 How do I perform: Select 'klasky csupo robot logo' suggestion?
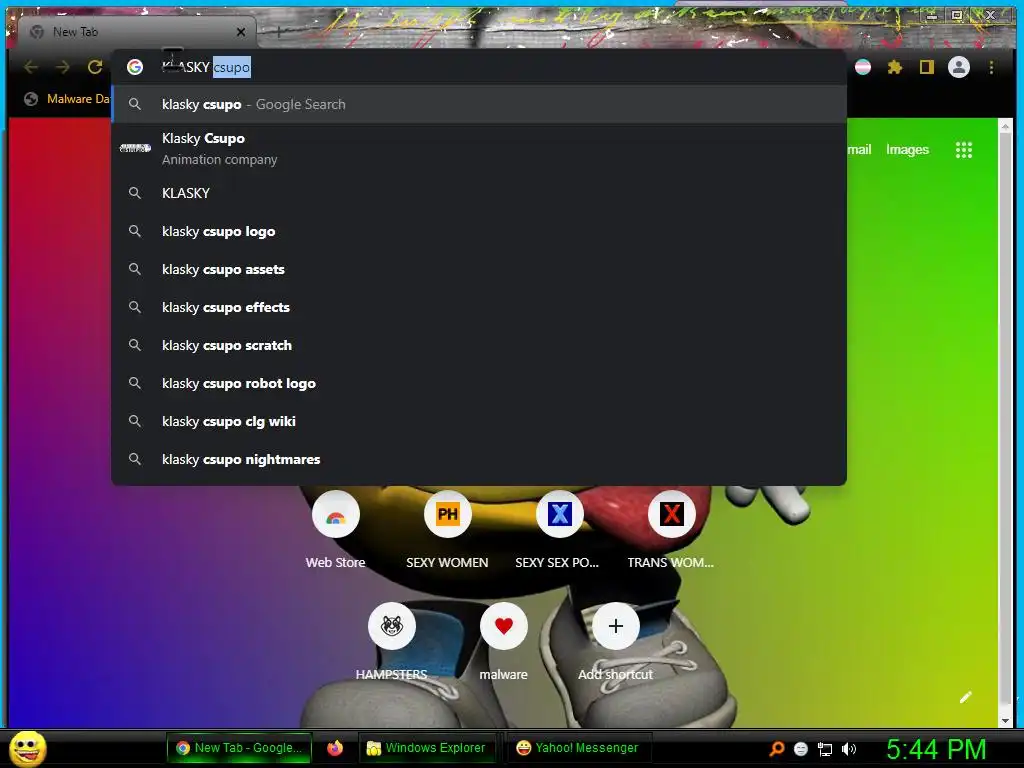click(x=479, y=383)
